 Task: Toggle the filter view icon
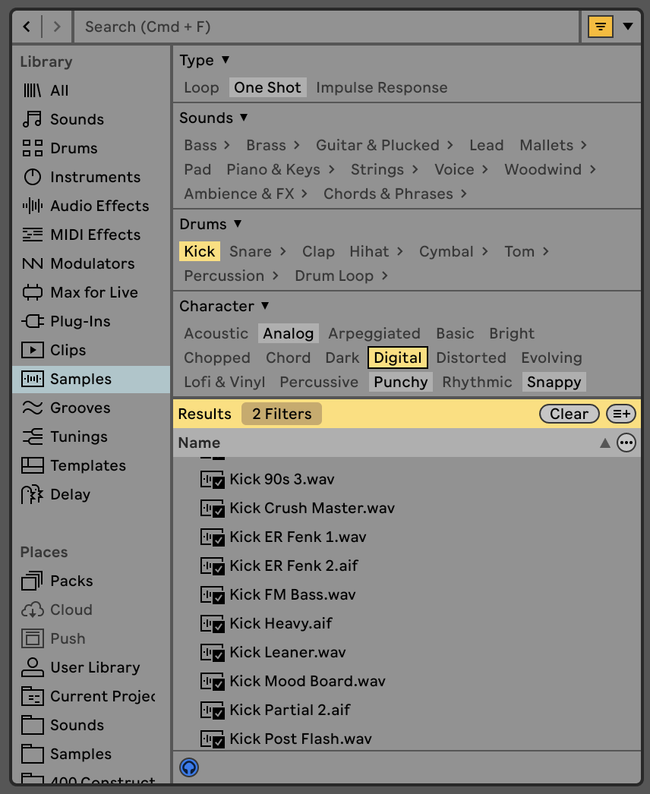tap(599, 27)
